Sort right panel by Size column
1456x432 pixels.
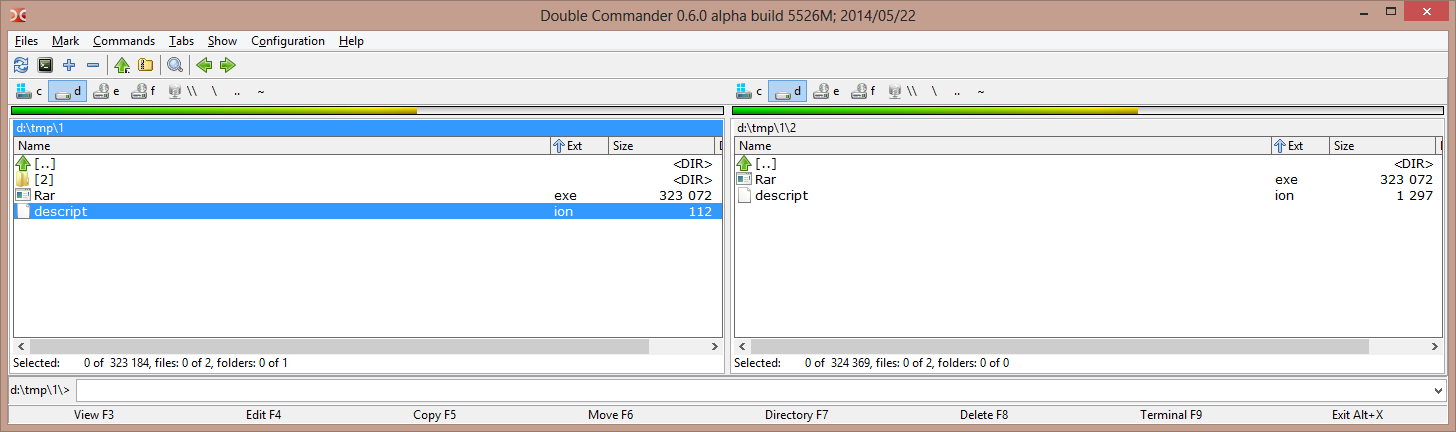coord(1382,146)
